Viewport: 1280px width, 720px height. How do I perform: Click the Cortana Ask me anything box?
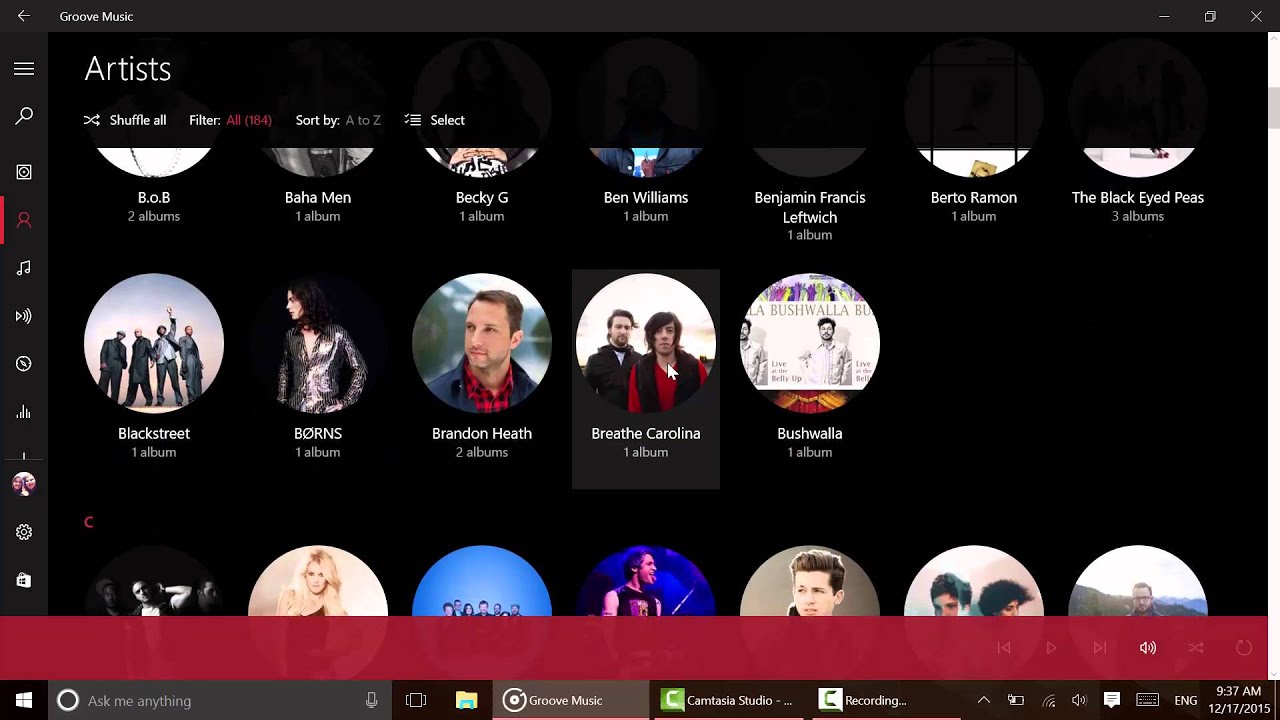tap(220, 700)
